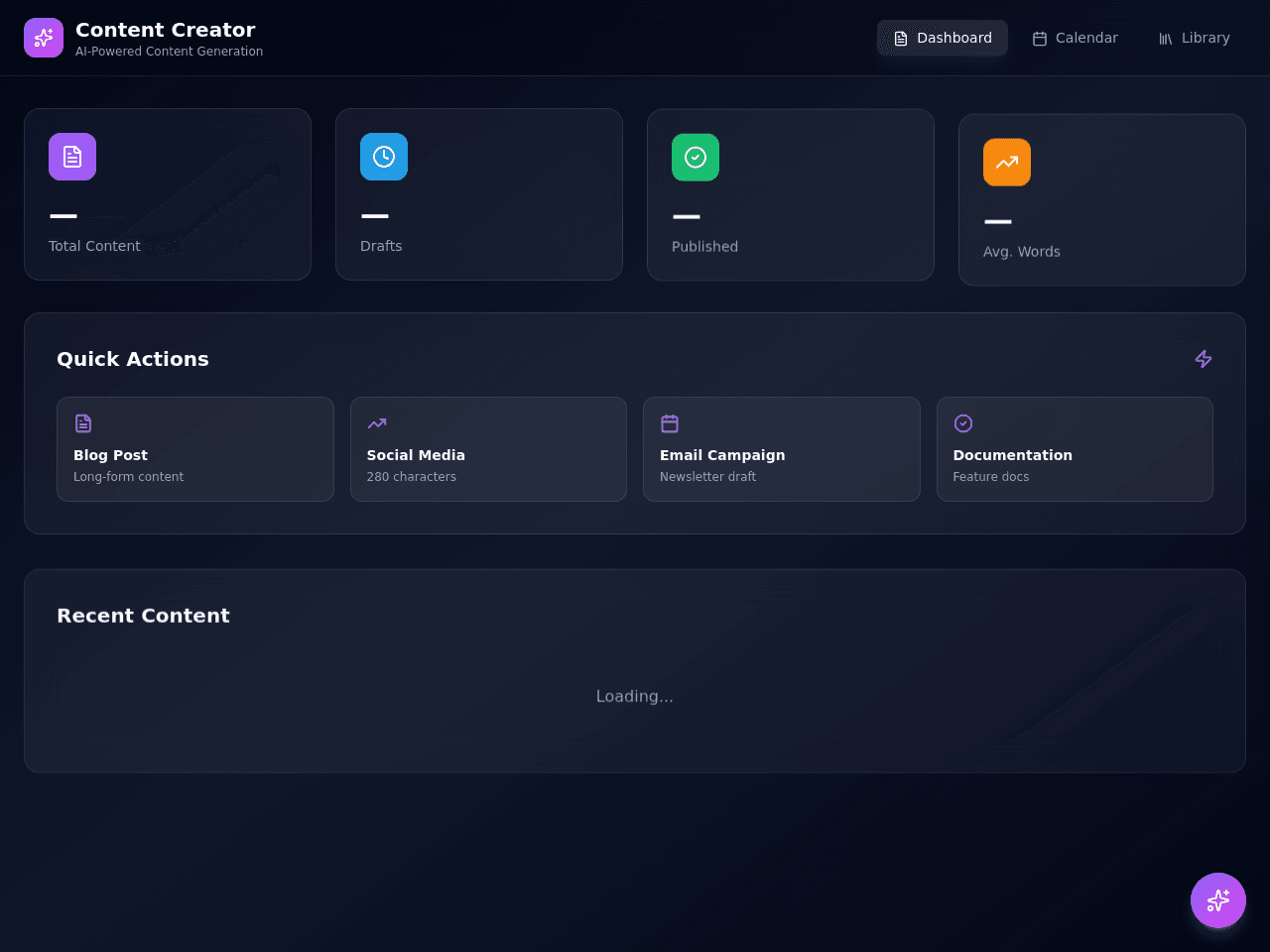Viewport: 1270px width, 952px height.
Task: Go to the Library tab
Action: click(1194, 38)
